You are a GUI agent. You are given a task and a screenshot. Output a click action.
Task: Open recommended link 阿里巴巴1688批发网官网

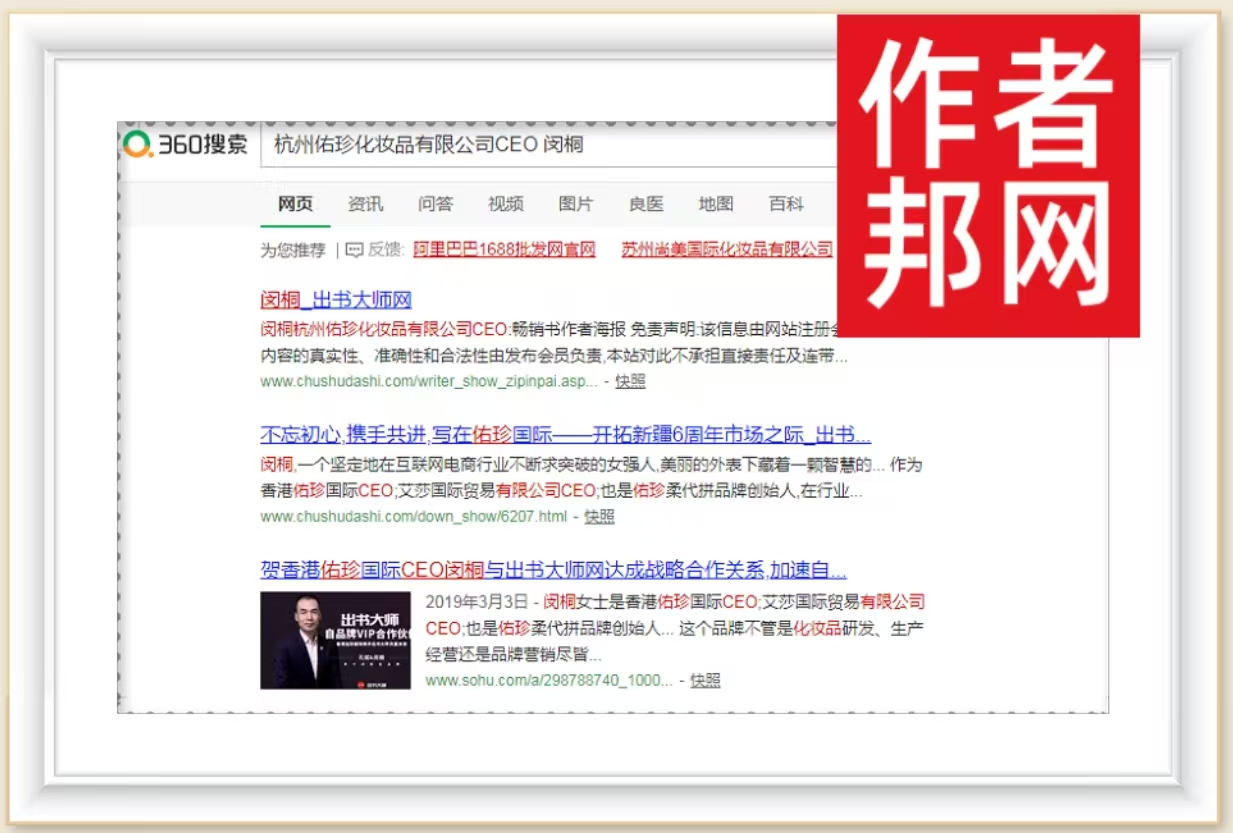point(504,250)
